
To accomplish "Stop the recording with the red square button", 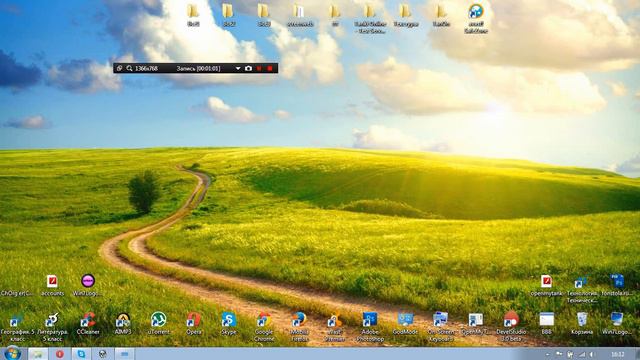I will tap(270, 69).
